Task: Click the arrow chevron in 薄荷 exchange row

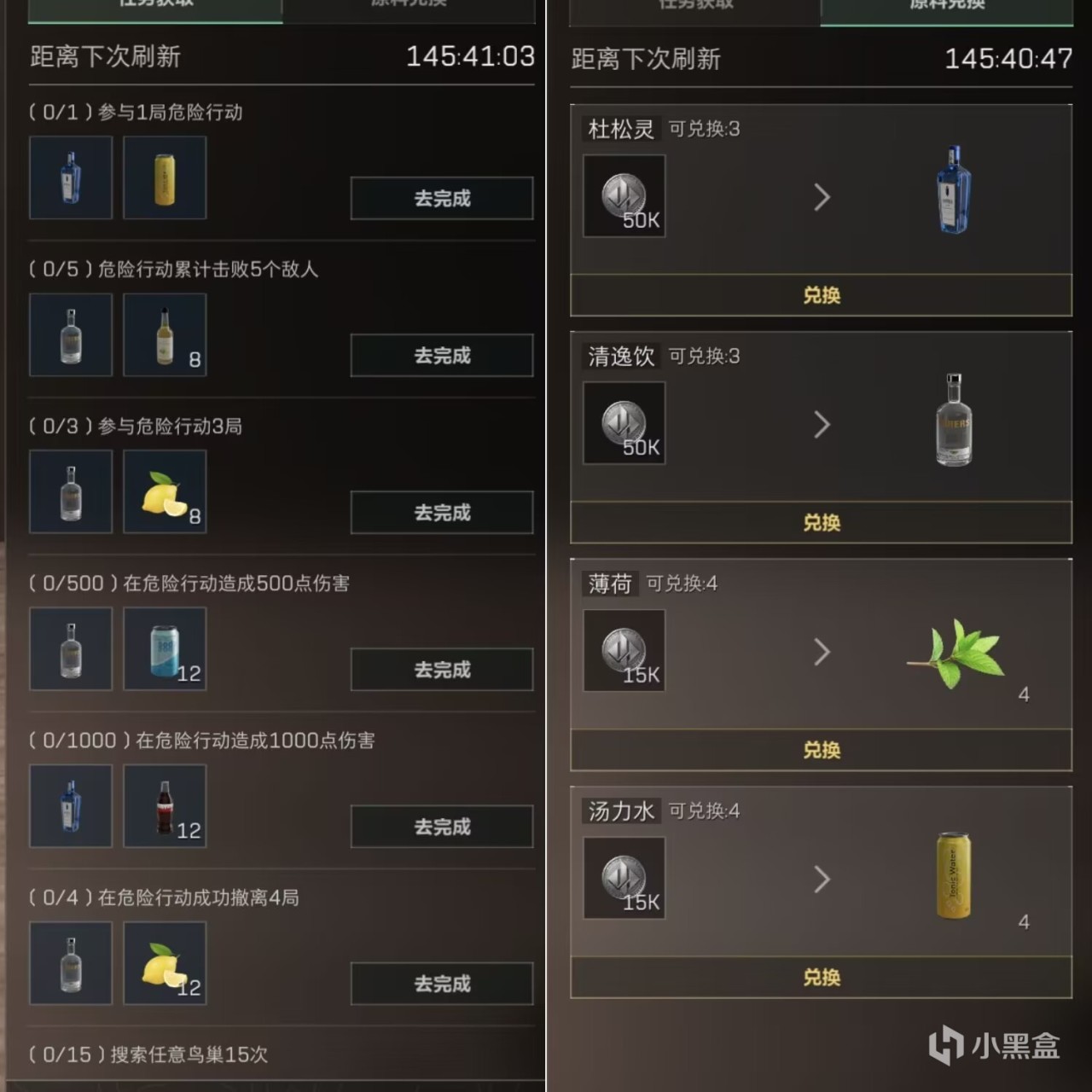Action: [x=822, y=652]
